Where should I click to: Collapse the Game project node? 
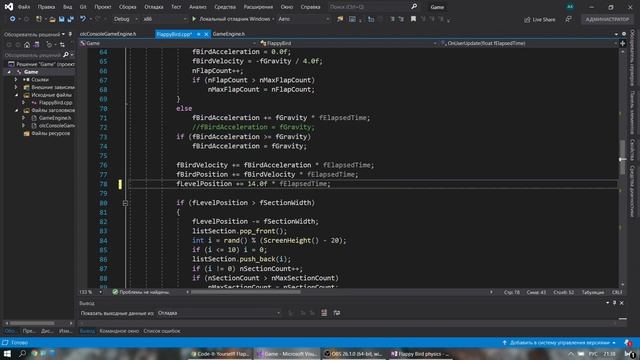pyautogui.click(x=9, y=72)
